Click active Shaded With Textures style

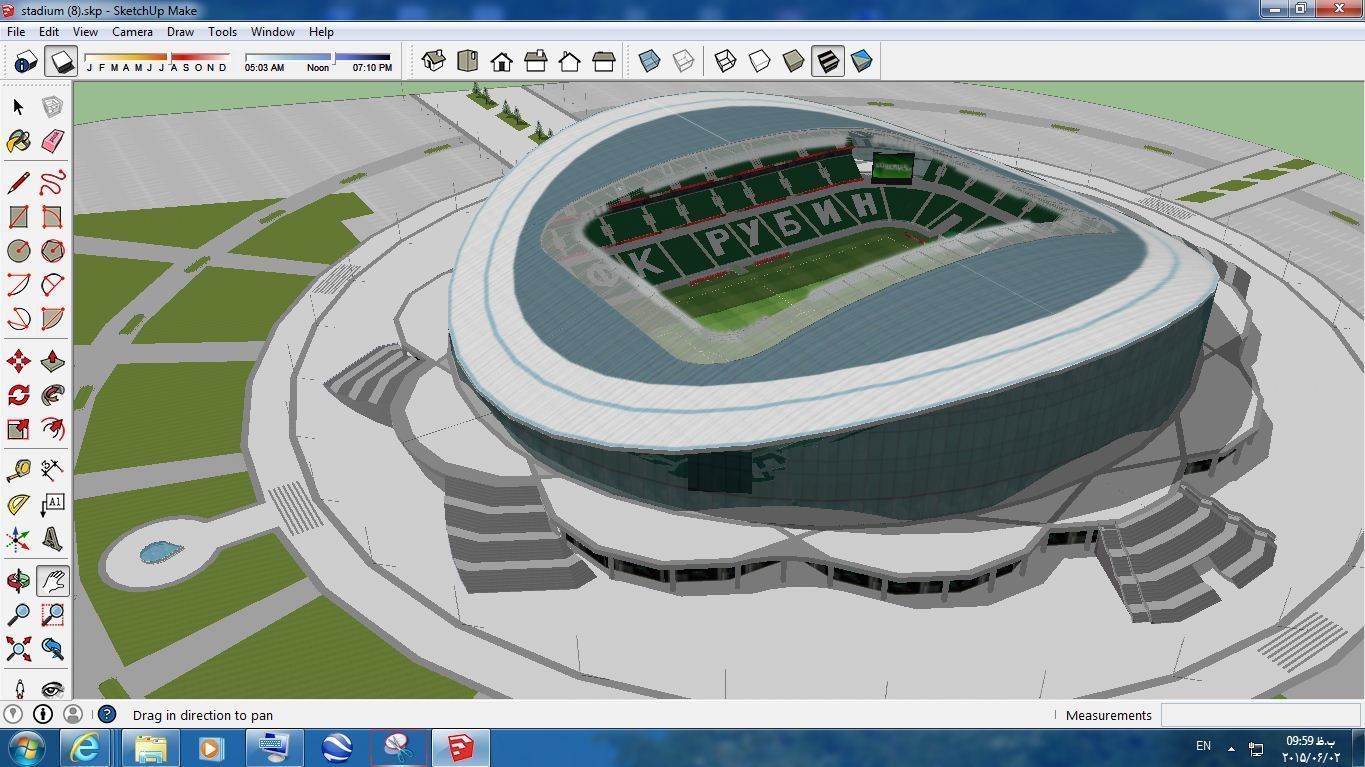click(x=828, y=61)
